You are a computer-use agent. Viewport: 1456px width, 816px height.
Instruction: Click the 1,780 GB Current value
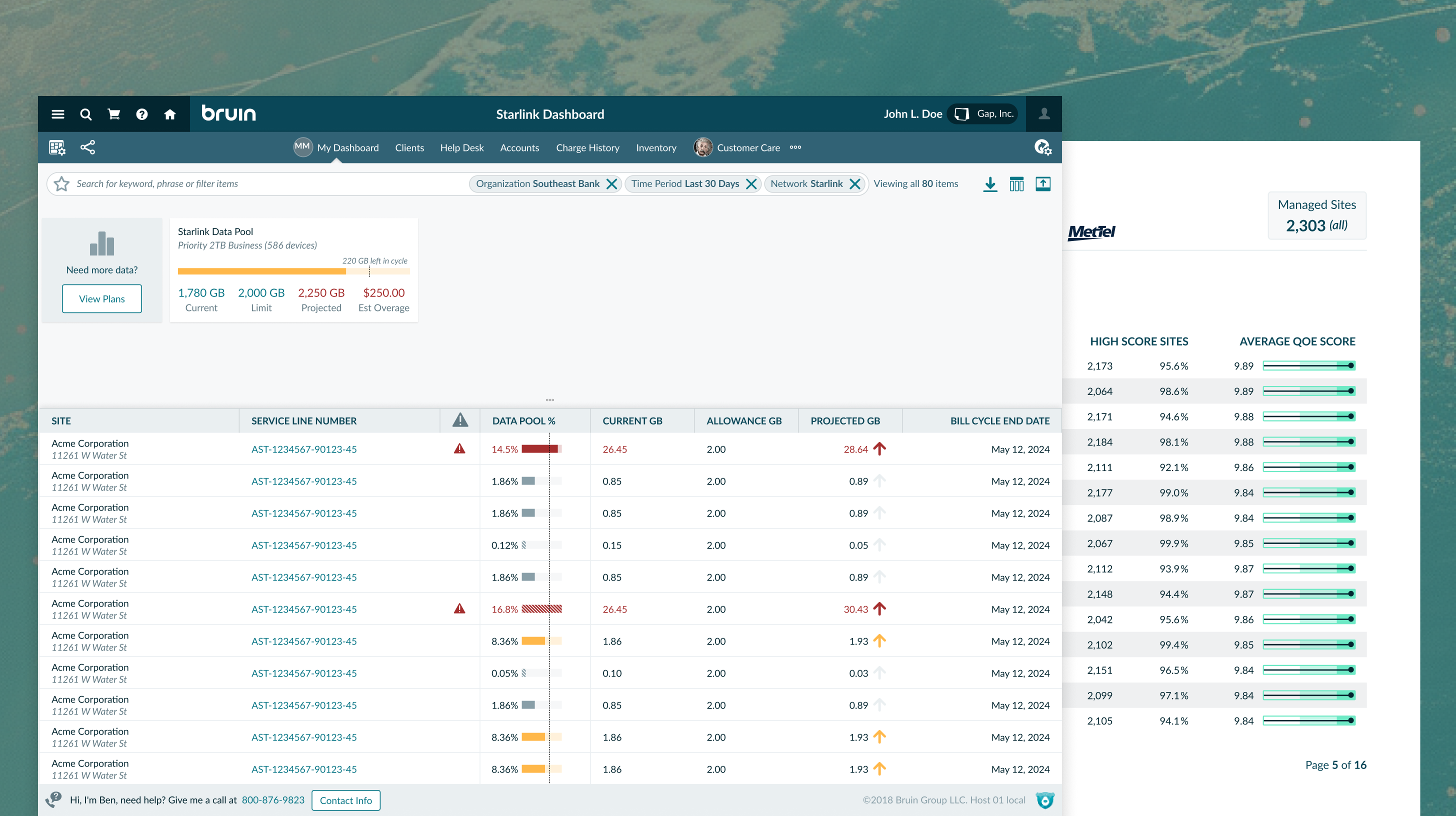coord(201,292)
